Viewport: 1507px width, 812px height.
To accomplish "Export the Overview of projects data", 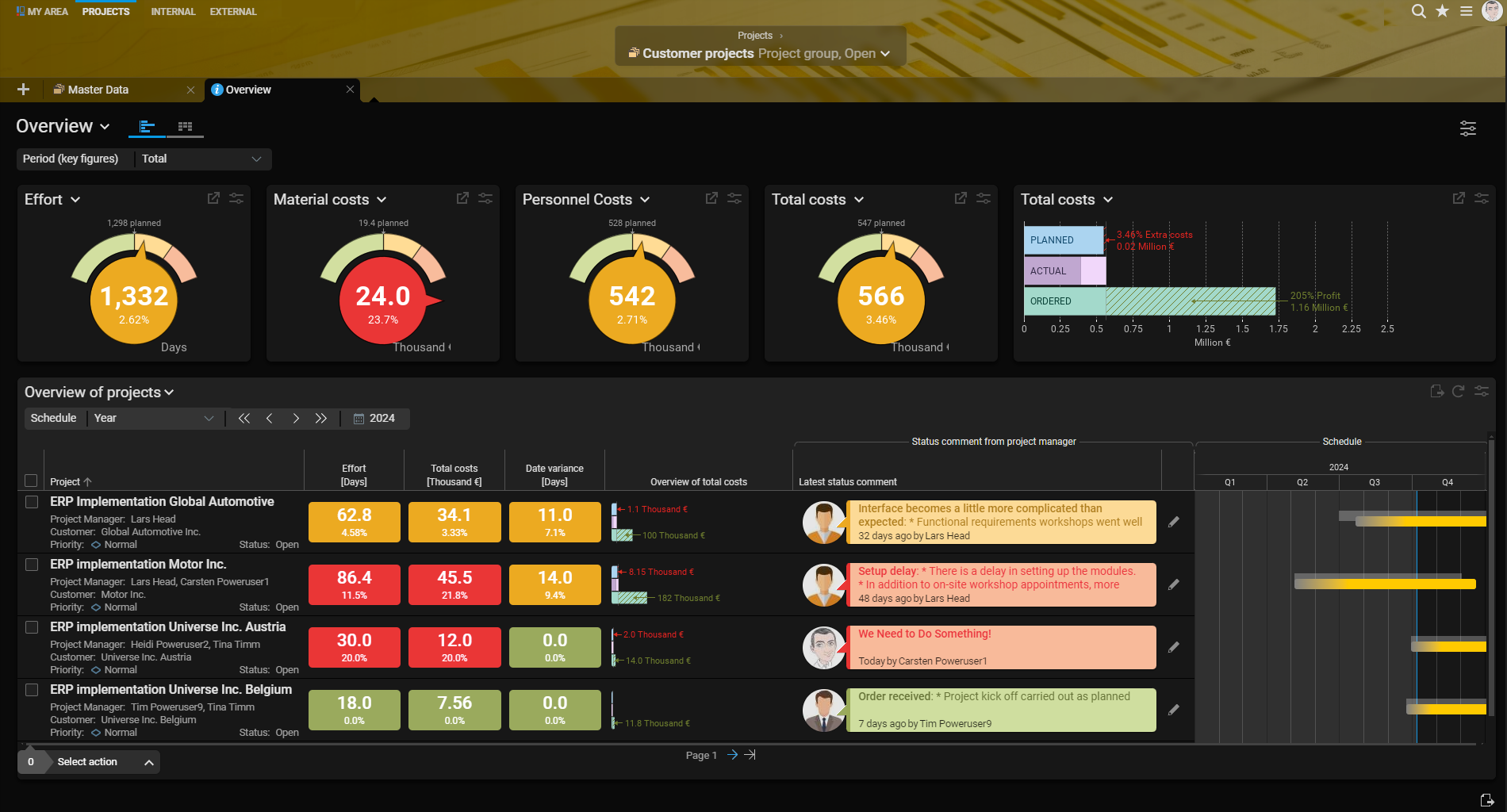I will 1436,391.
